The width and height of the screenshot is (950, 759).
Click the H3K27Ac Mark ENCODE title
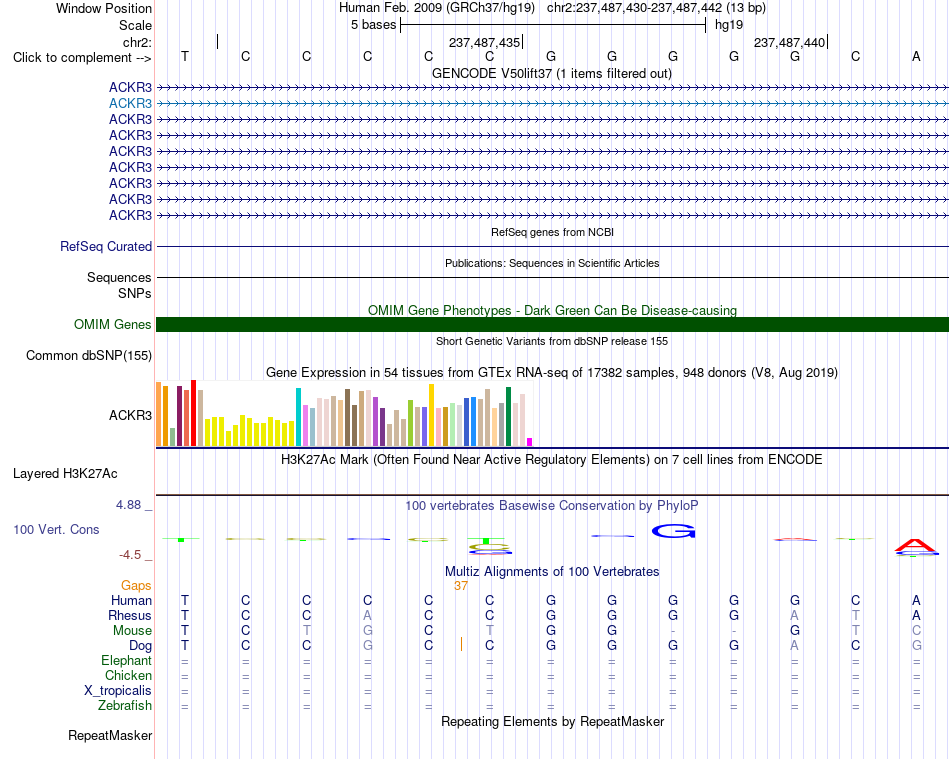pyautogui.click(x=552, y=460)
